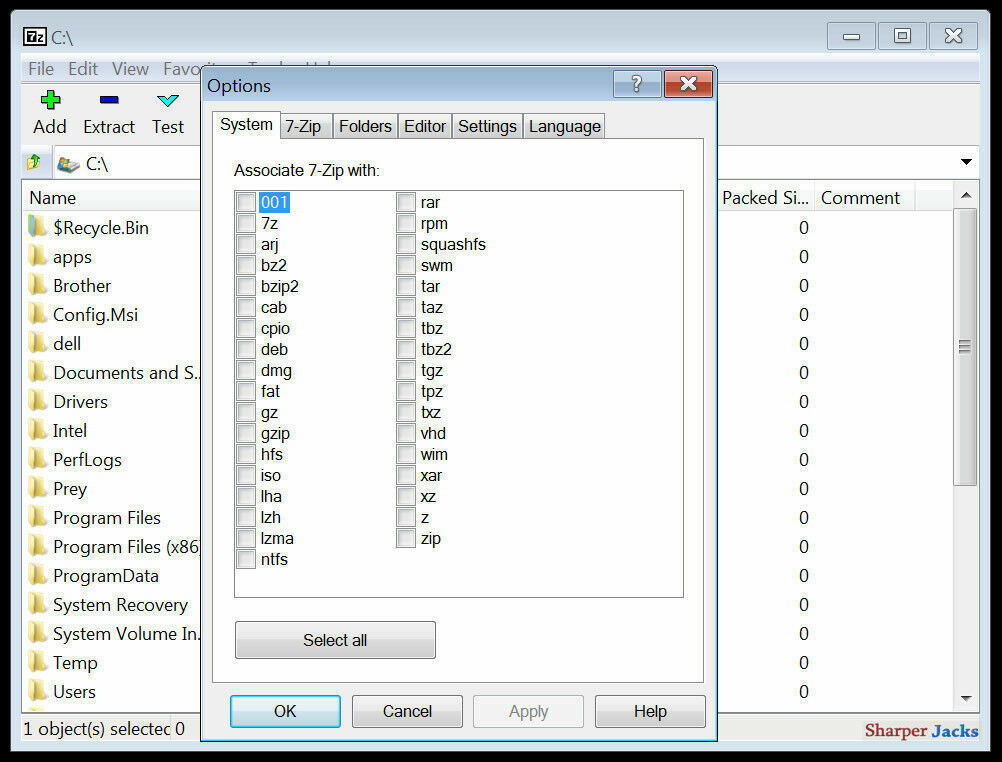Sort by the Name column header
Image resolution: width=1002 pixels, height=762 pixels.
[112, 198]
